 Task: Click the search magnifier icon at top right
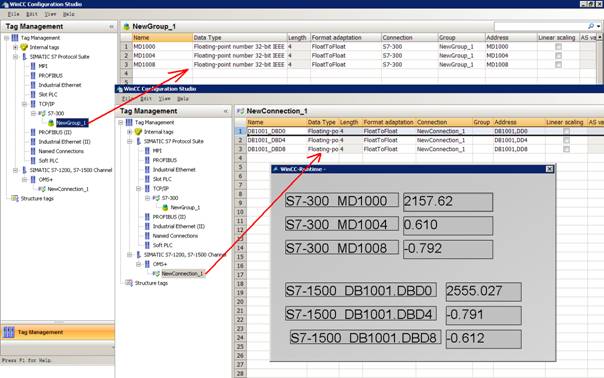[591, 26]
